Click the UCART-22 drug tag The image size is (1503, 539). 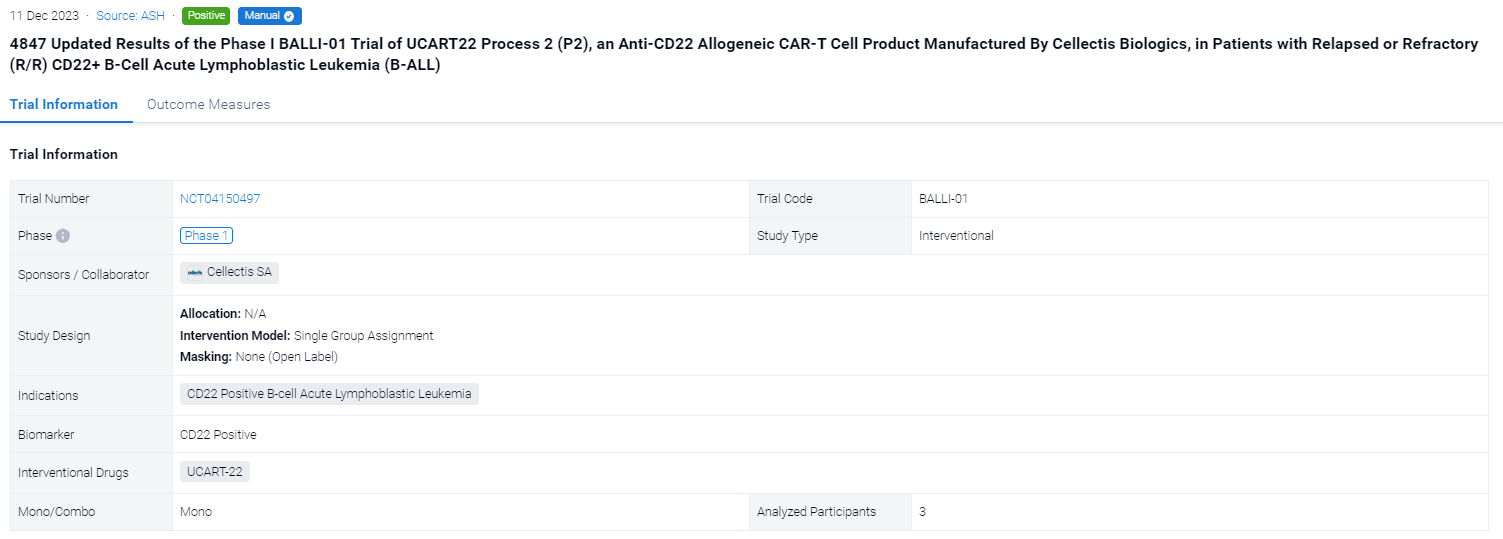coord(215,472)
